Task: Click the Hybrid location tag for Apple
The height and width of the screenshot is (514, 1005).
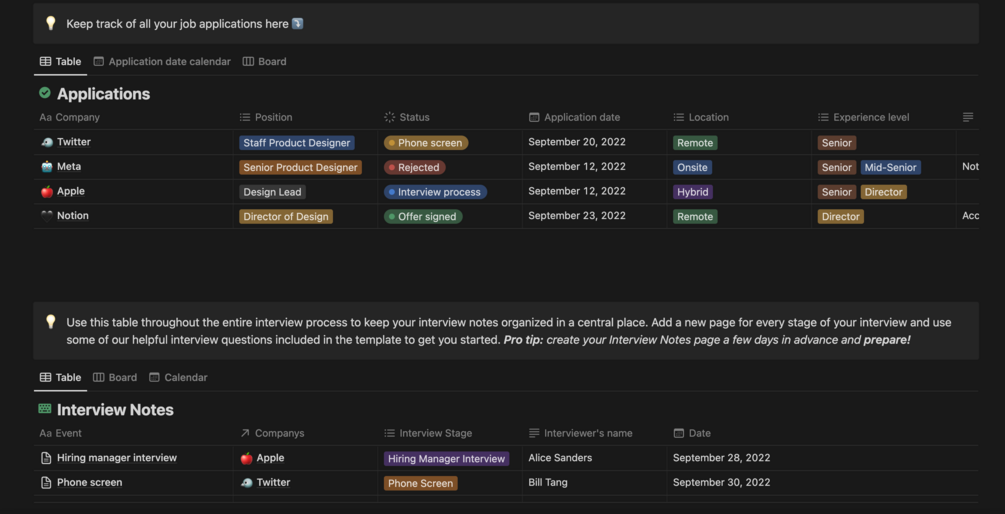Action: 692,192
